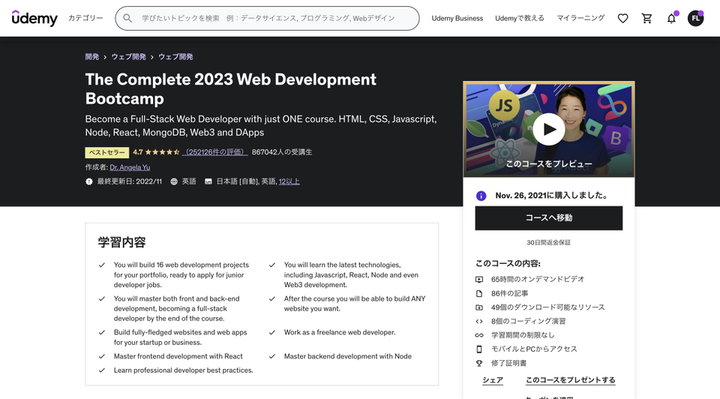Image resolution: width=720 pixels, height=399 pixels.
Task: Click the on-demand video icon
Action: (x=479, y=279)
